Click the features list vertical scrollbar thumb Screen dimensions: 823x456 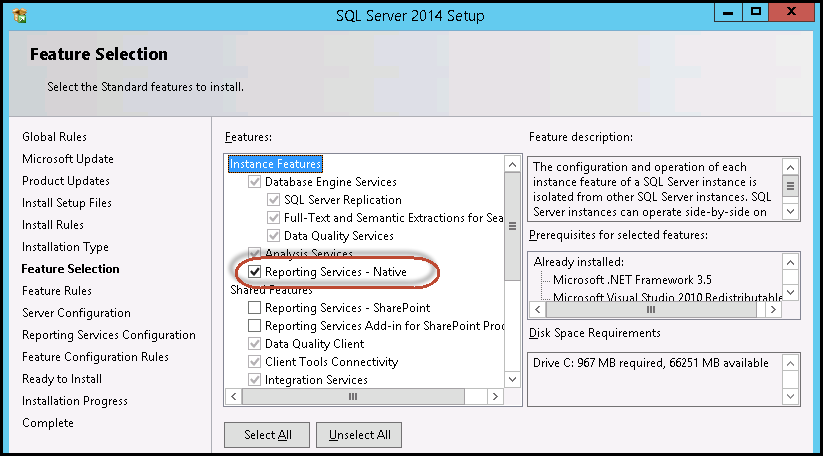512,226
